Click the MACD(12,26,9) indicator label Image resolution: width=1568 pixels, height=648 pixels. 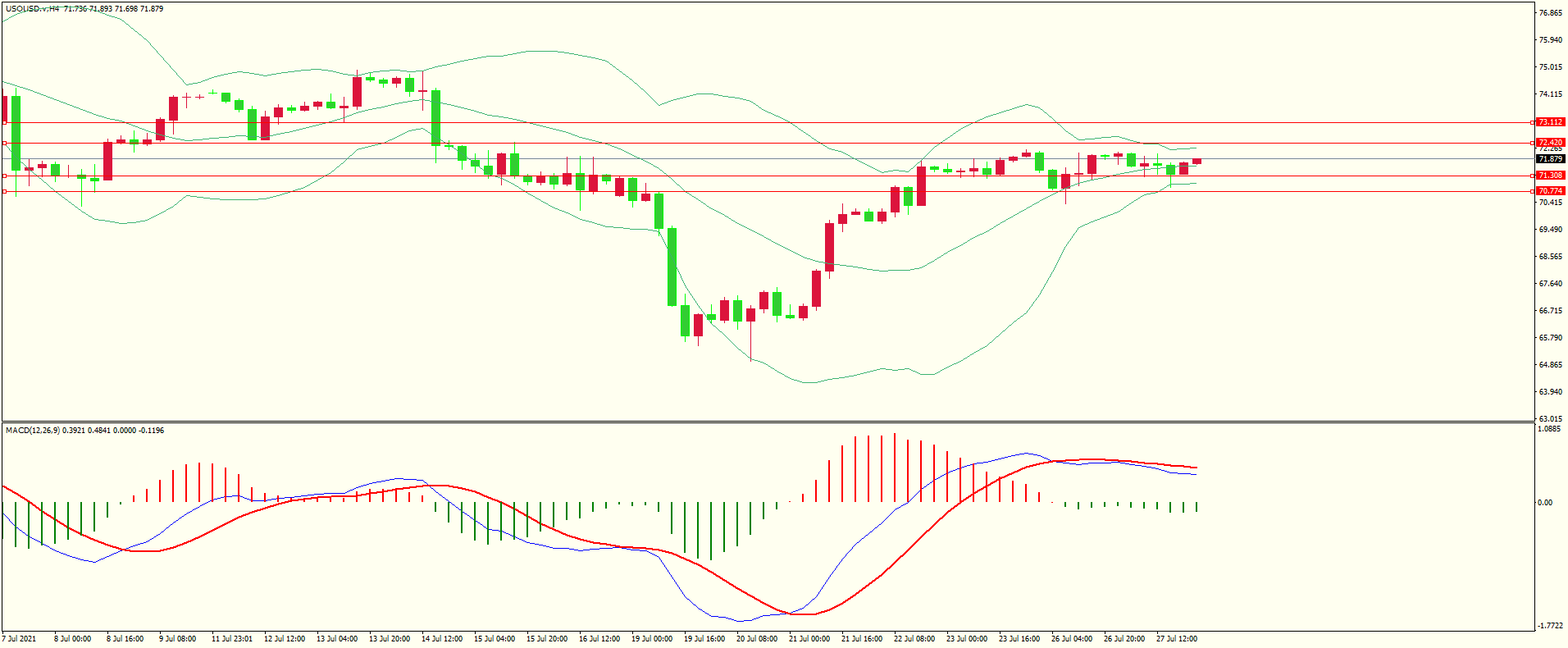pyautogui.click(x=33, y=431)
